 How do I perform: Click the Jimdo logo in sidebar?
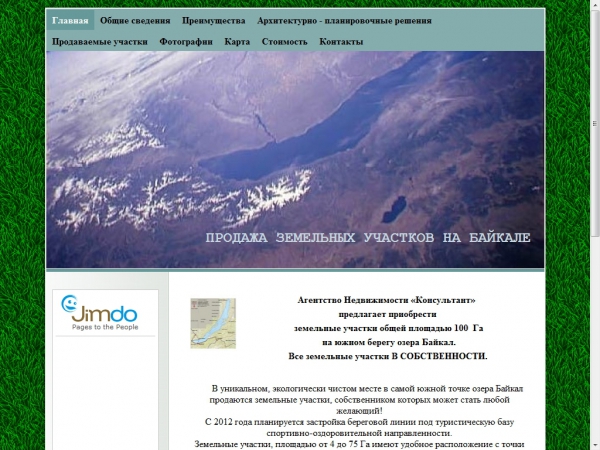(99, 313)
